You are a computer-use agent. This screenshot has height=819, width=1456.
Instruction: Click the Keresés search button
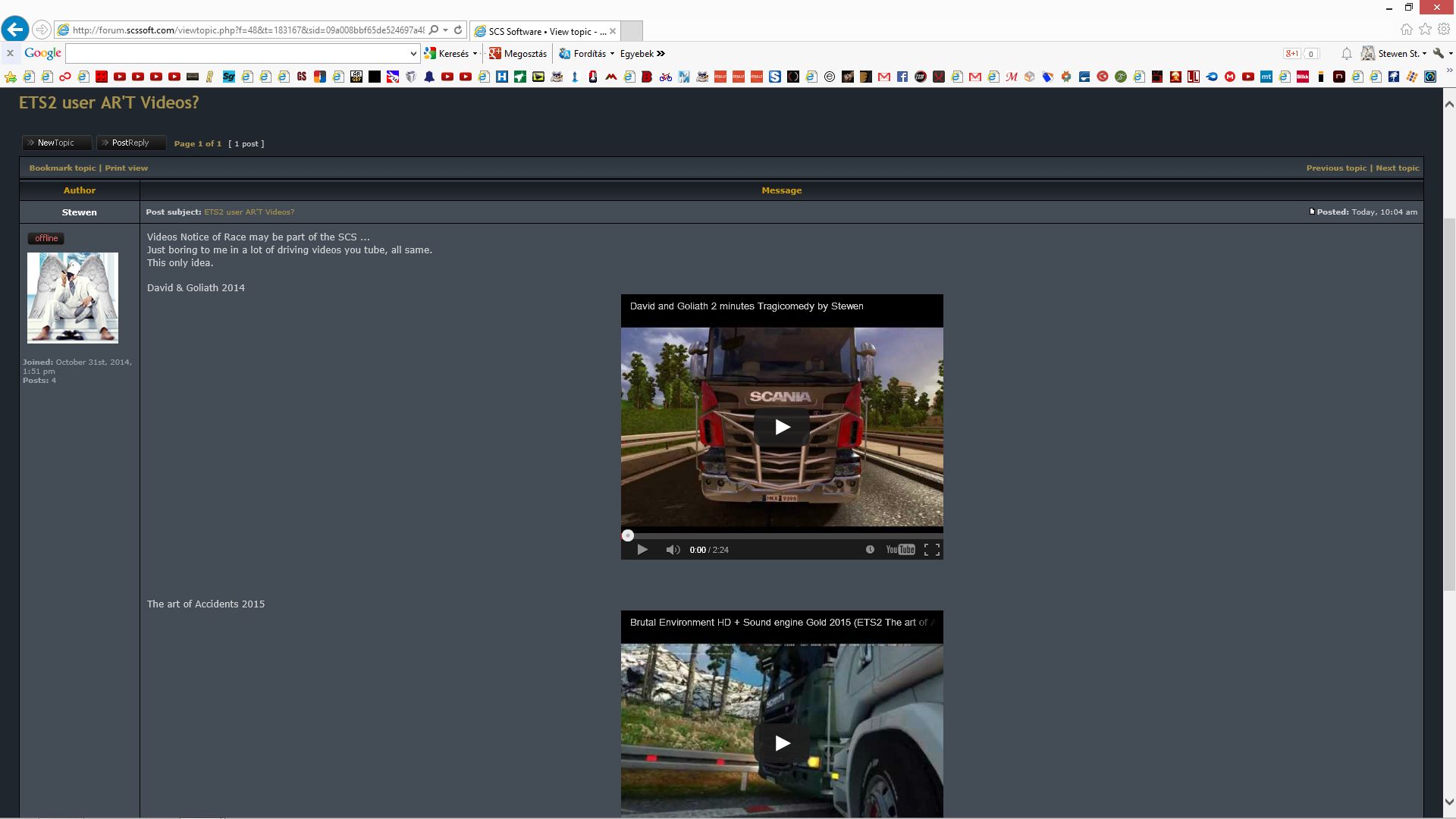[x=447, y=53]
